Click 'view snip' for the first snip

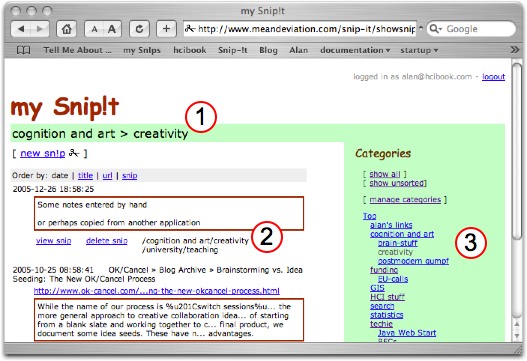point(53,241)
